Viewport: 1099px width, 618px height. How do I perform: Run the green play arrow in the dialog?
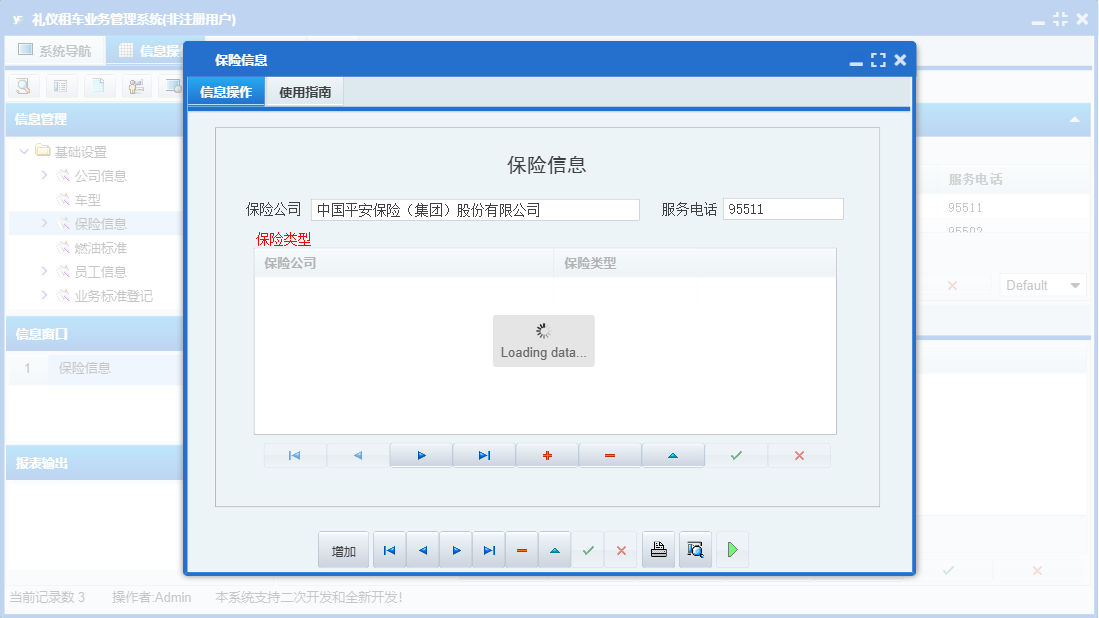click(x=732, y=549)
